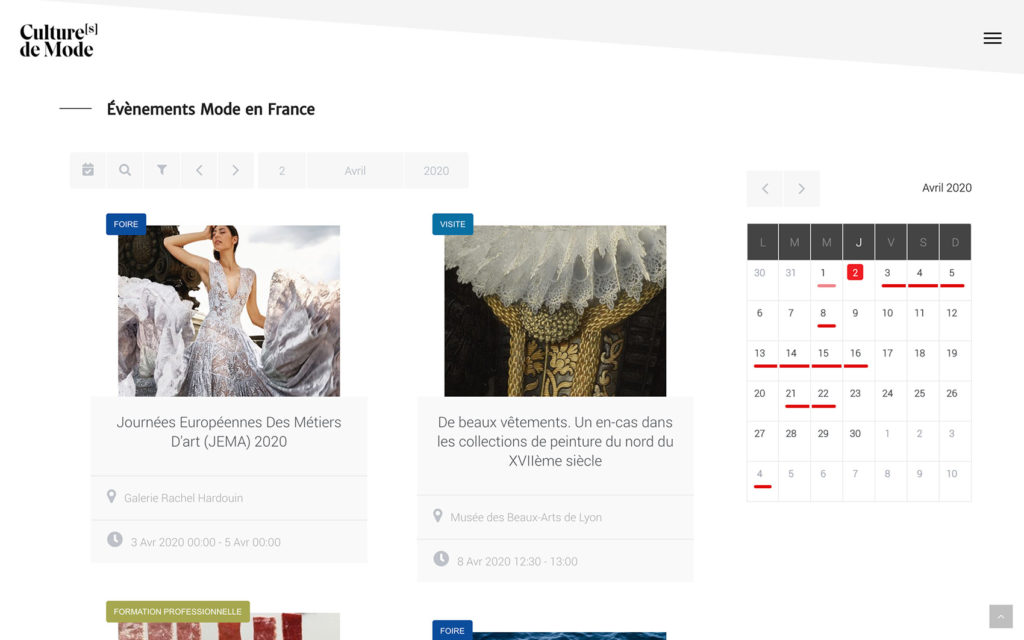Click the Avril 2020 calendar title
Screen dimensions: 1024x640
pyautogui.click(x=946, y=188)
